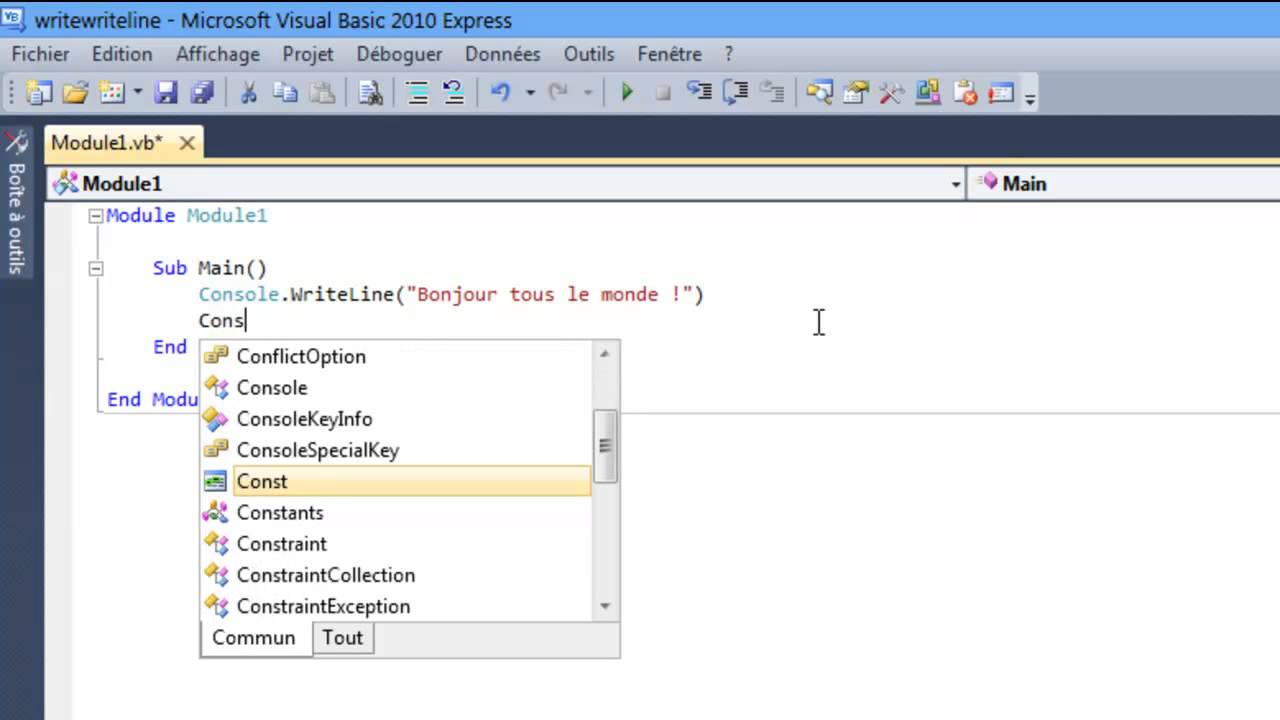Click the IntelliSense scrollbar thumb
This screenshot has height=720, width=1280.
(x=605, y=446)
